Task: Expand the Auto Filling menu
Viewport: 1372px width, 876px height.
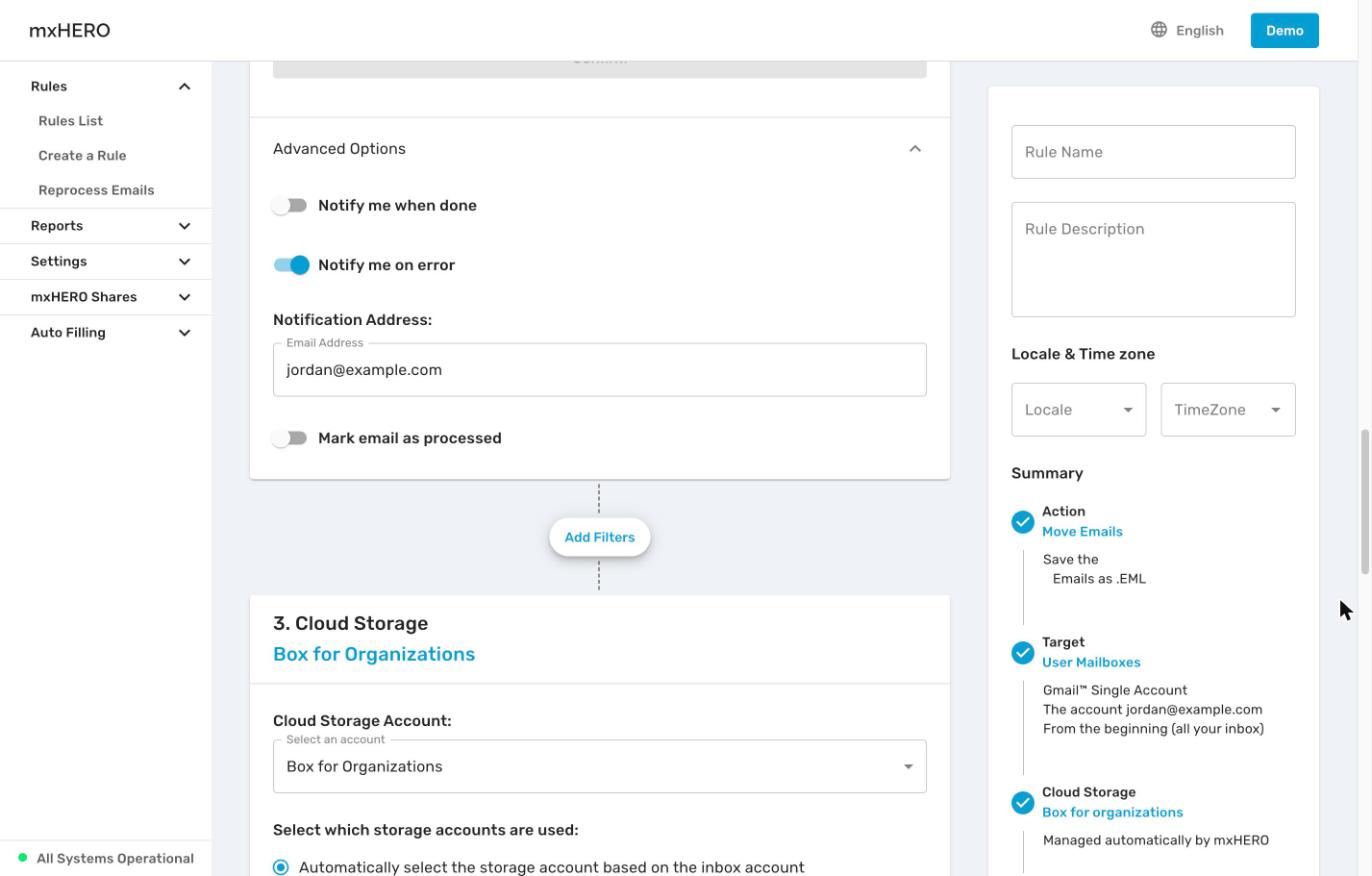Action: [184, 333]
